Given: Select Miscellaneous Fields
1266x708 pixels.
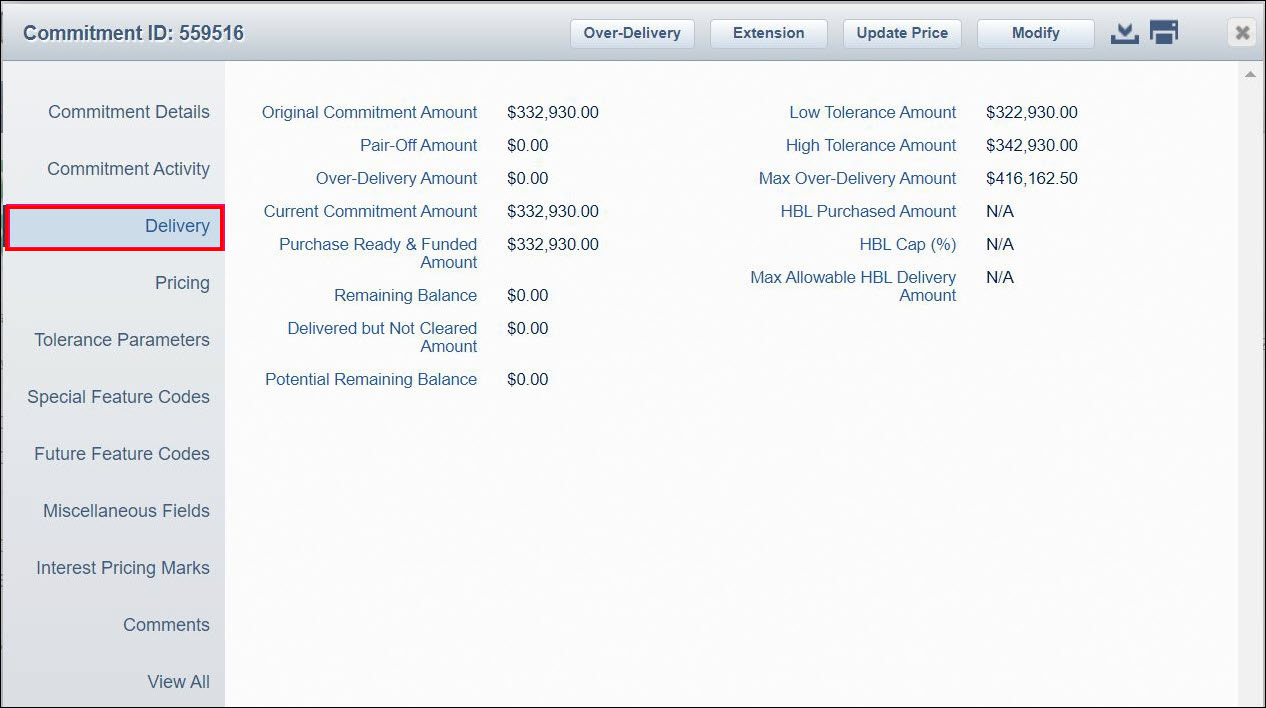Looking at the screenshot, I should coord(126,511).
